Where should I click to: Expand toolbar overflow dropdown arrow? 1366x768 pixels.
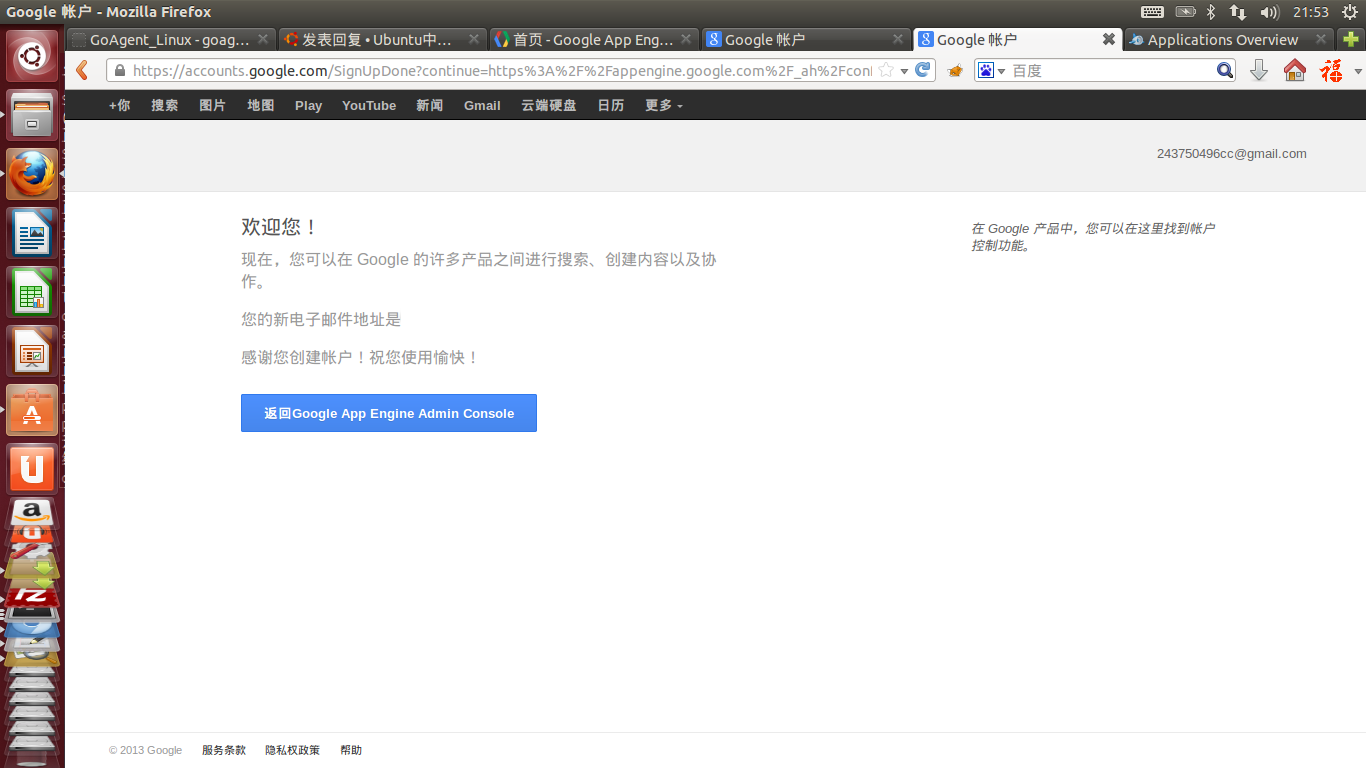click(1358, 71)
